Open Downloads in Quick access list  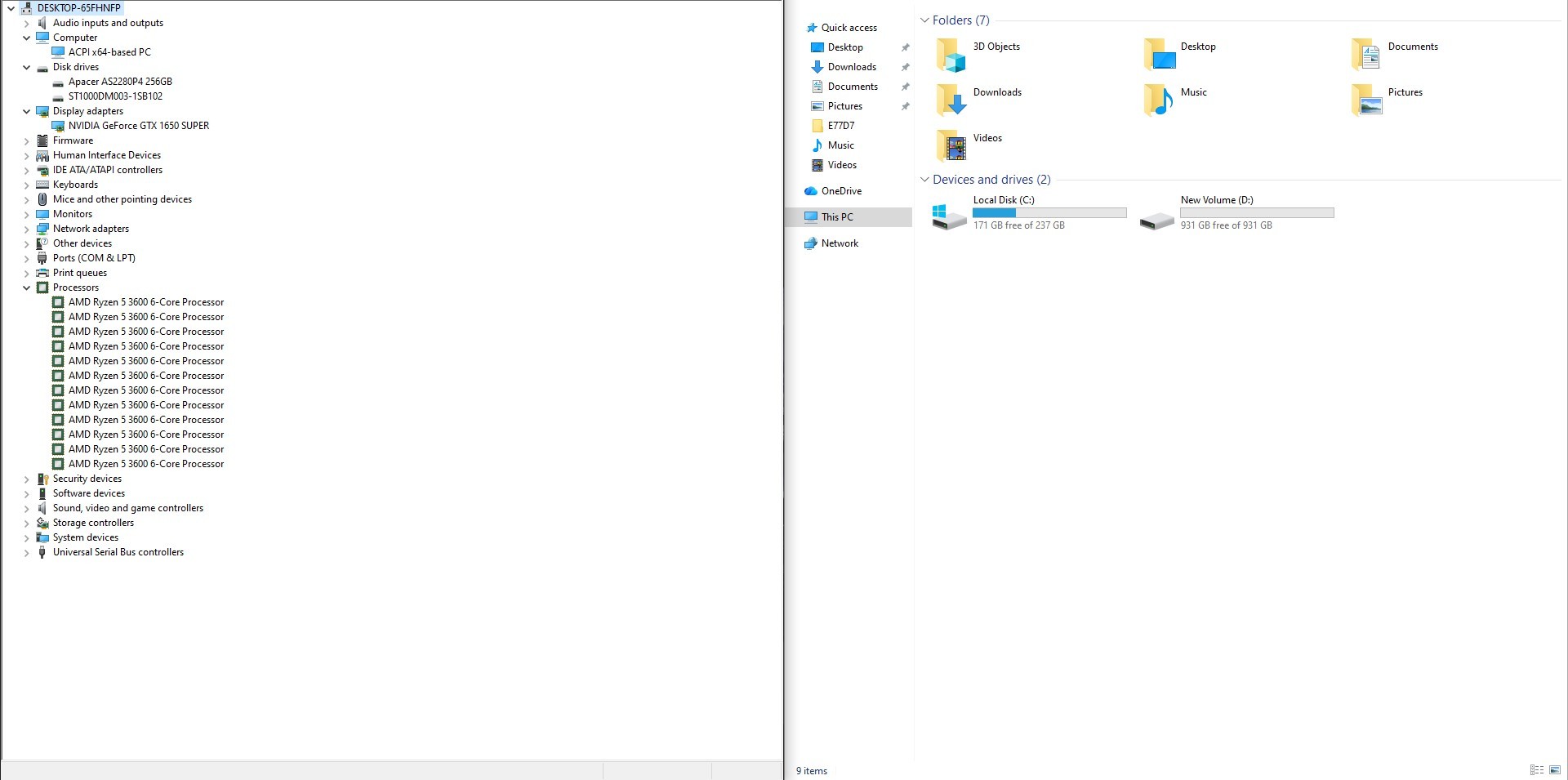[852, 67]
